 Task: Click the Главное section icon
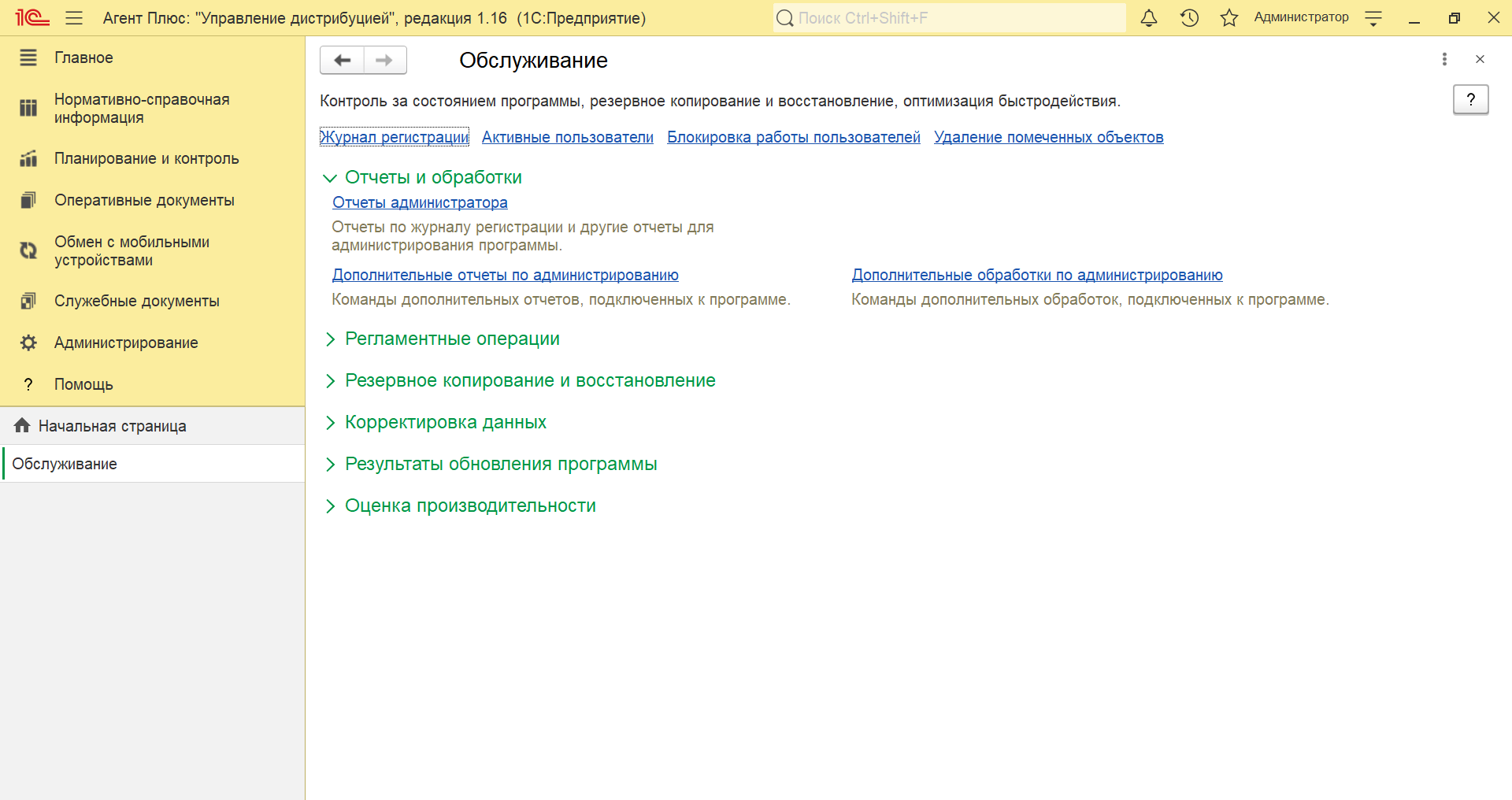point(28,57)
